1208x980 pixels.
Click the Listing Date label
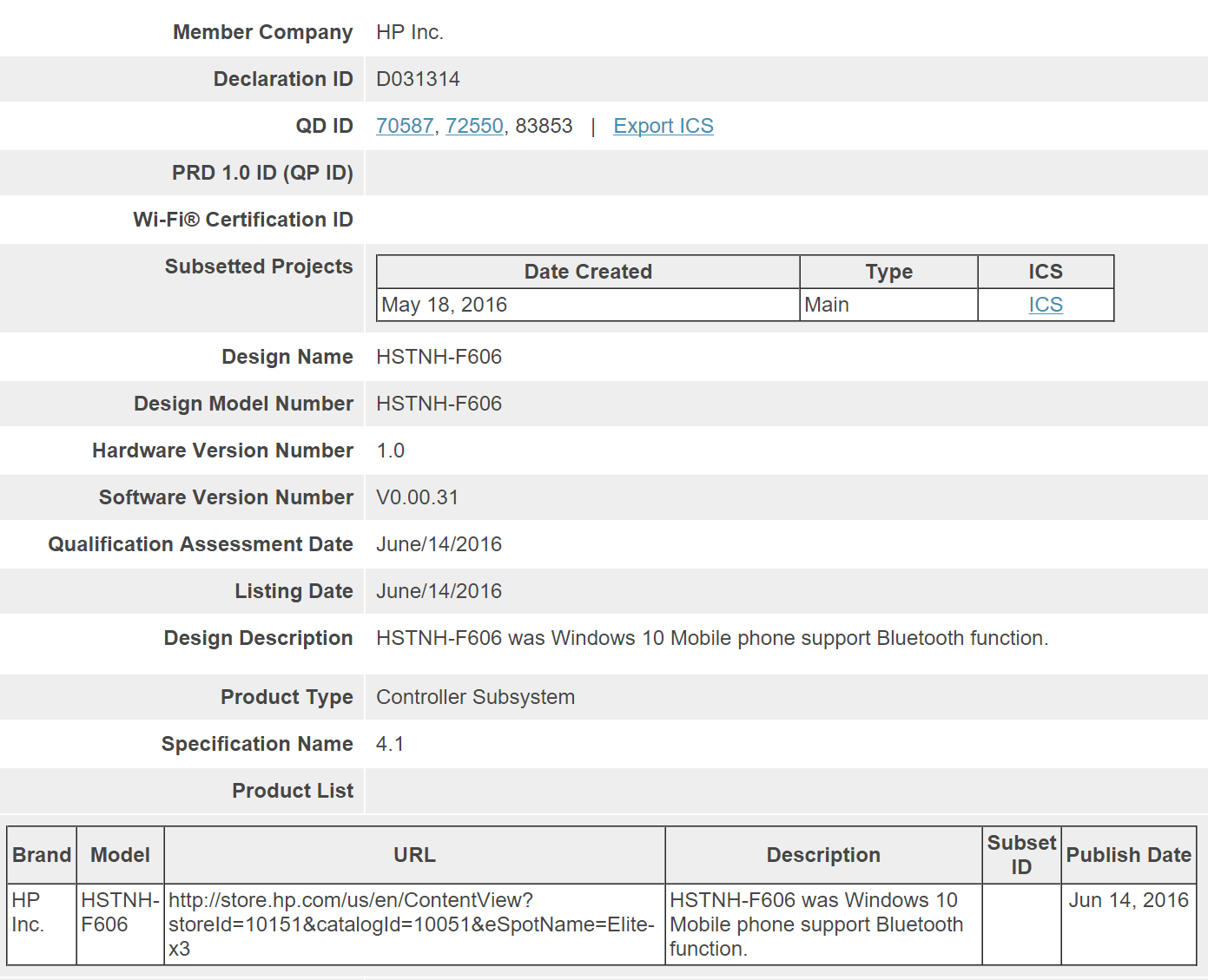click(x=294, y=591)
